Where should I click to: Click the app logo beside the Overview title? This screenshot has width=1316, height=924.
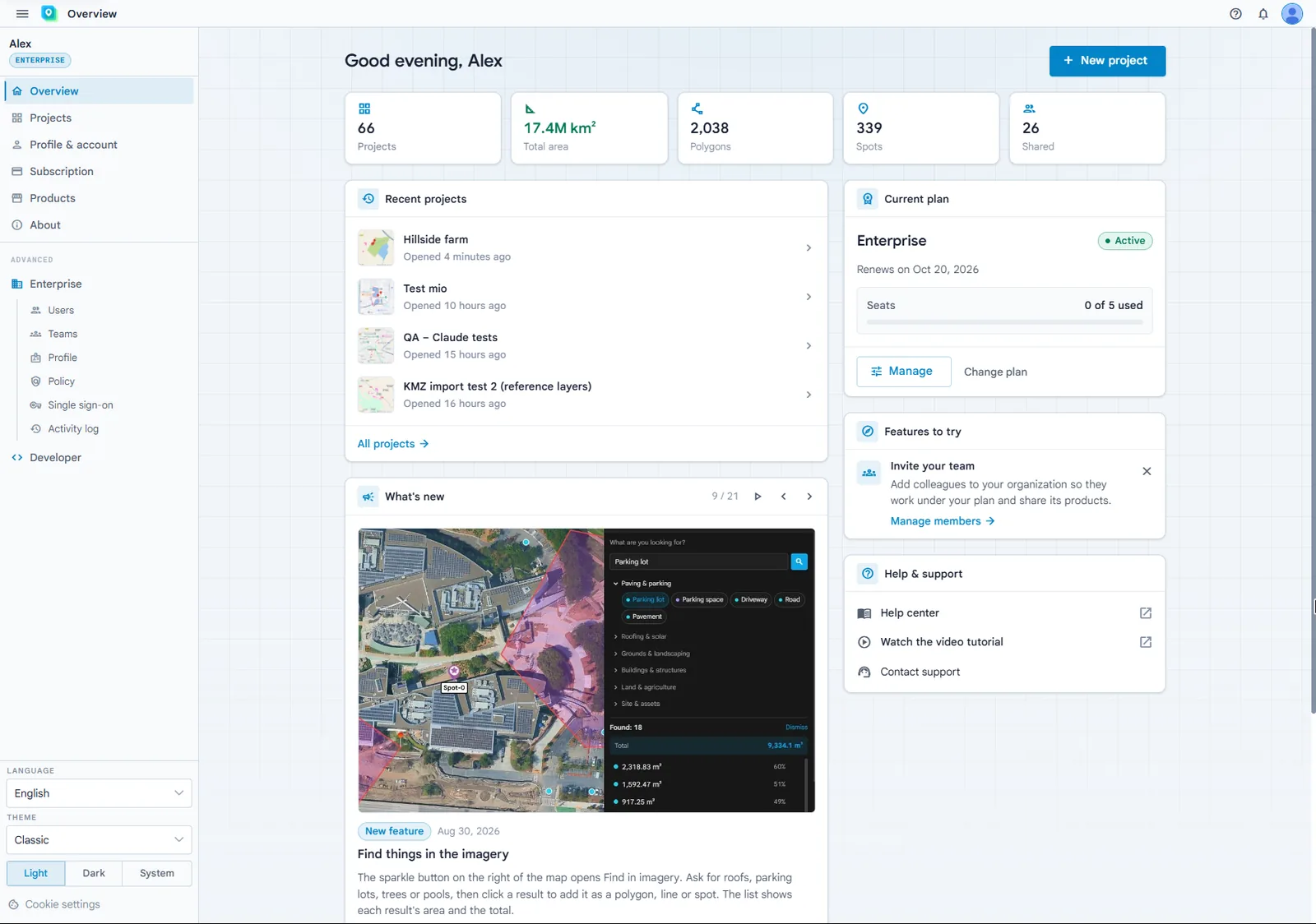(49, 13)
